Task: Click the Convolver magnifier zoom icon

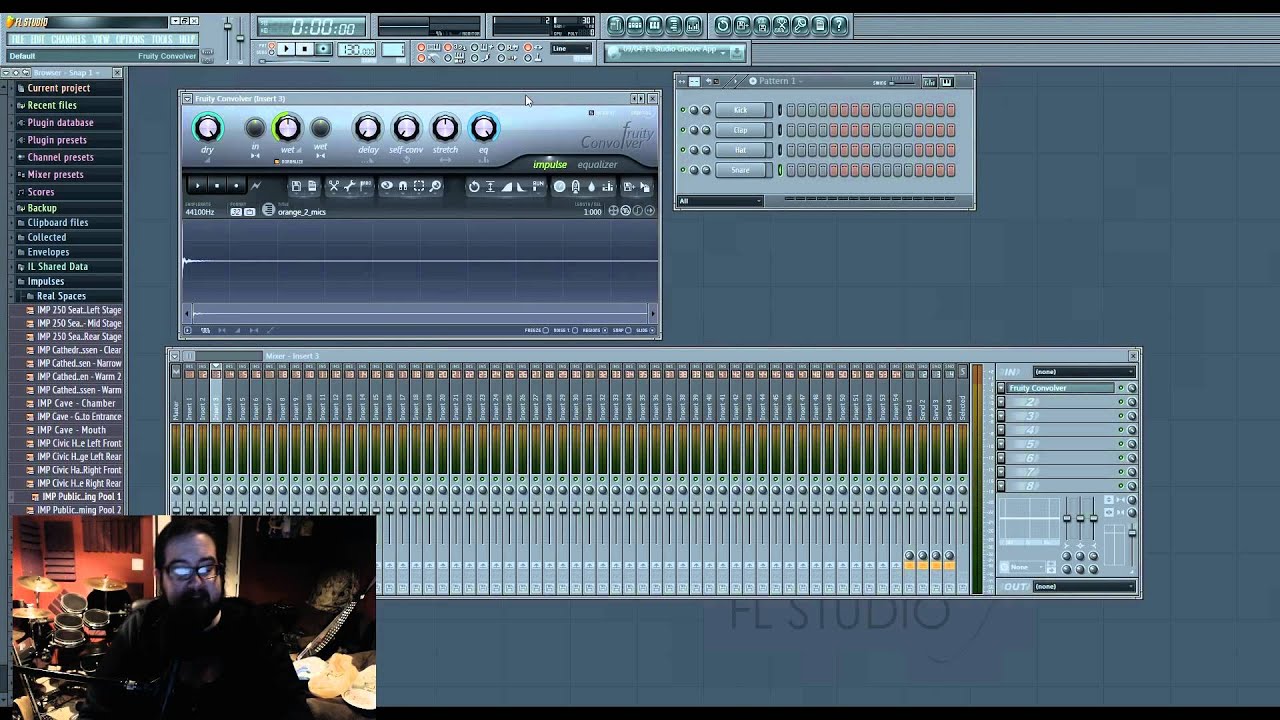Action: [x=435, y=186]
